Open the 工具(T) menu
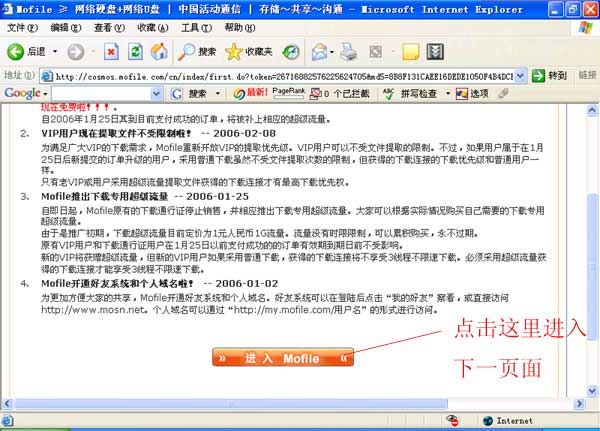 [196, 28]
